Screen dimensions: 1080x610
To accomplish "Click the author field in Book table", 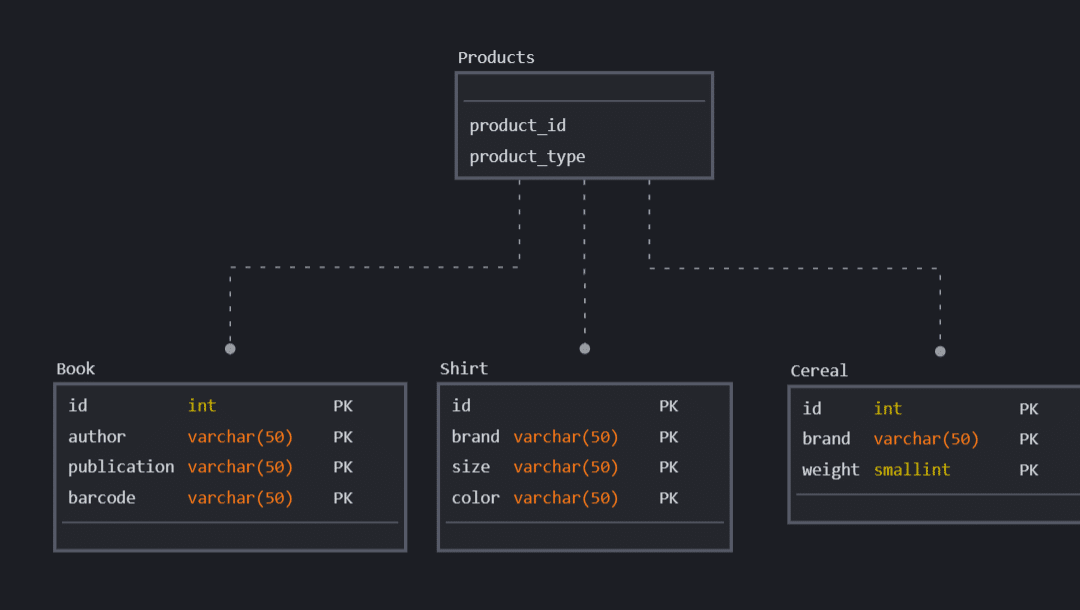I will pos(97,437).
